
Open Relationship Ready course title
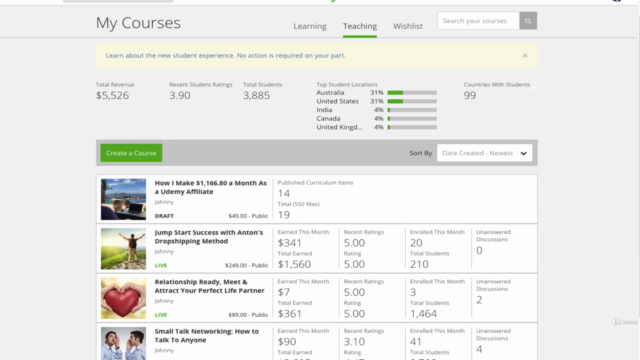click(x=209, y=286)
